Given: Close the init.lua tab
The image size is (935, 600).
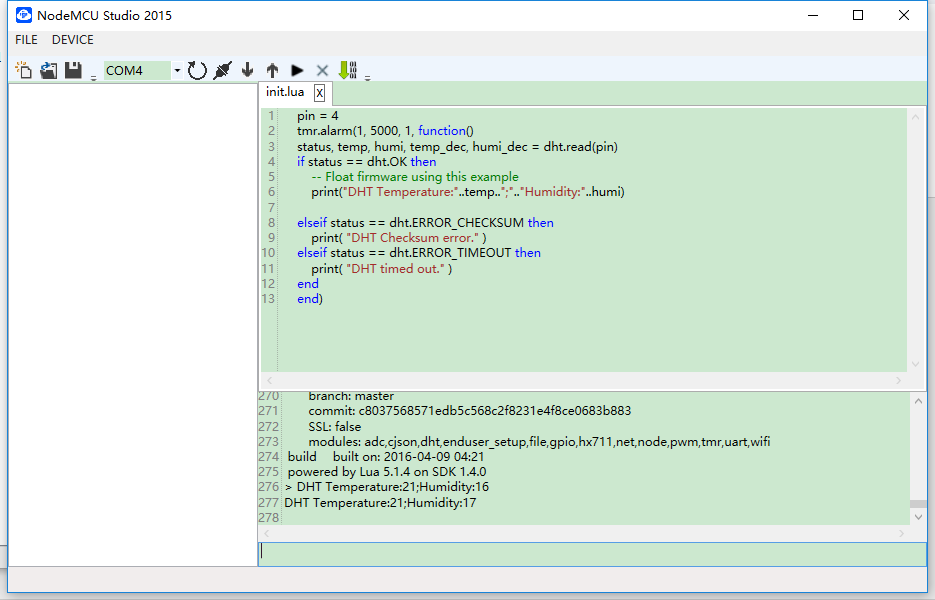Looking at the screenshot, I should click(x=320, y=93).
